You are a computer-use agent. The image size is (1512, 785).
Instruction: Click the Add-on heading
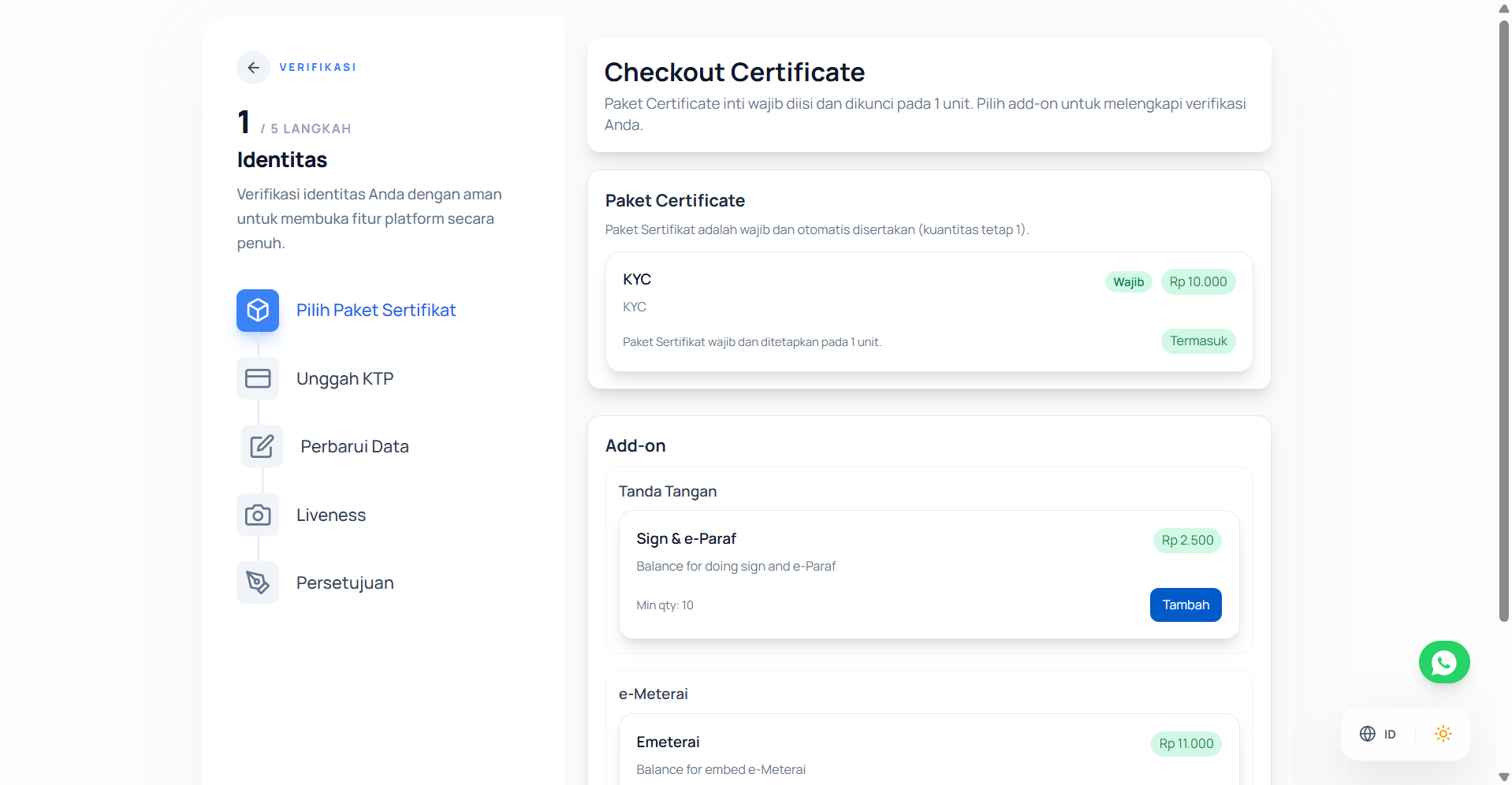click(x=635, y=446)
